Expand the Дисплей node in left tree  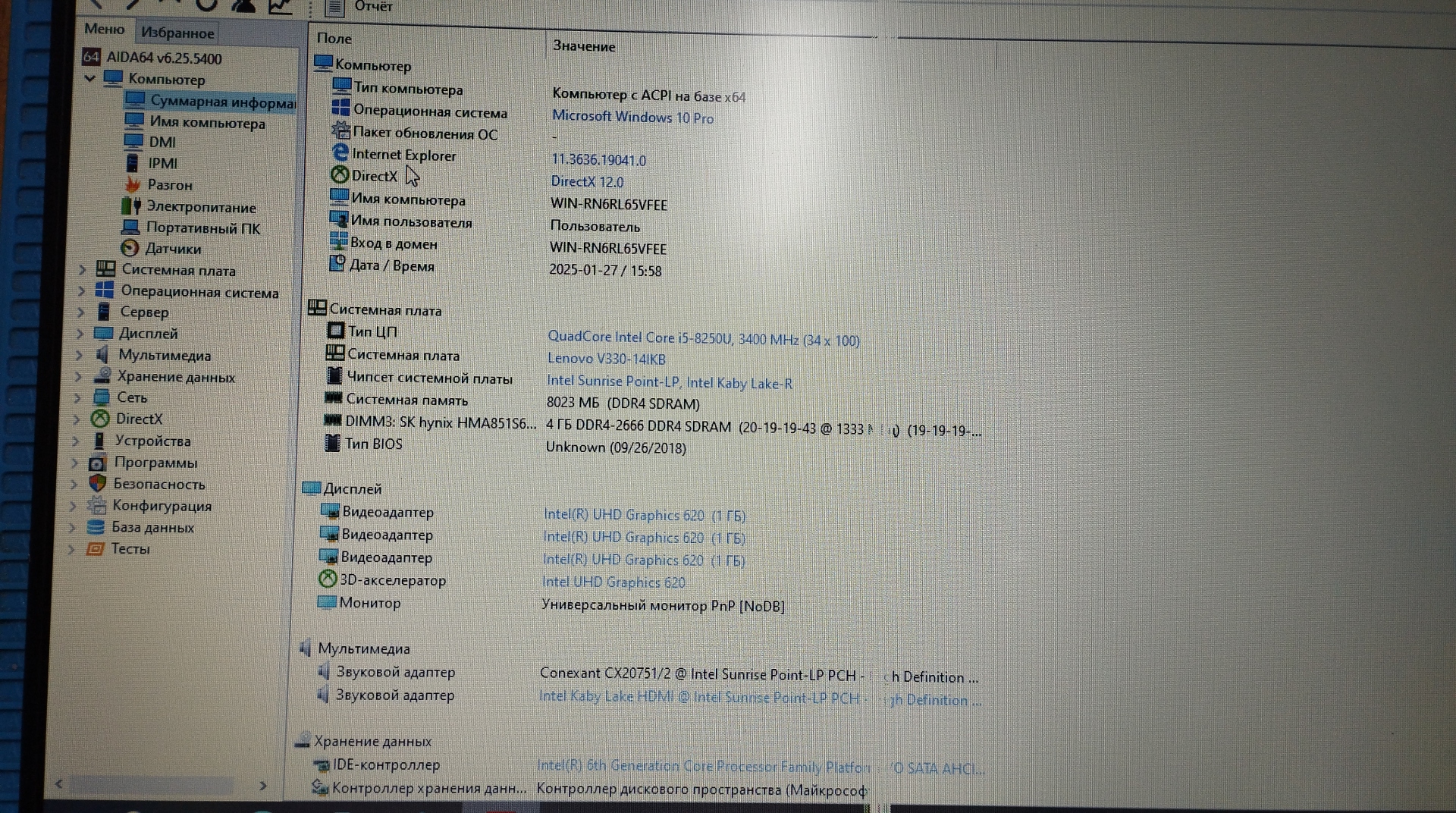[x=80, y=333]
